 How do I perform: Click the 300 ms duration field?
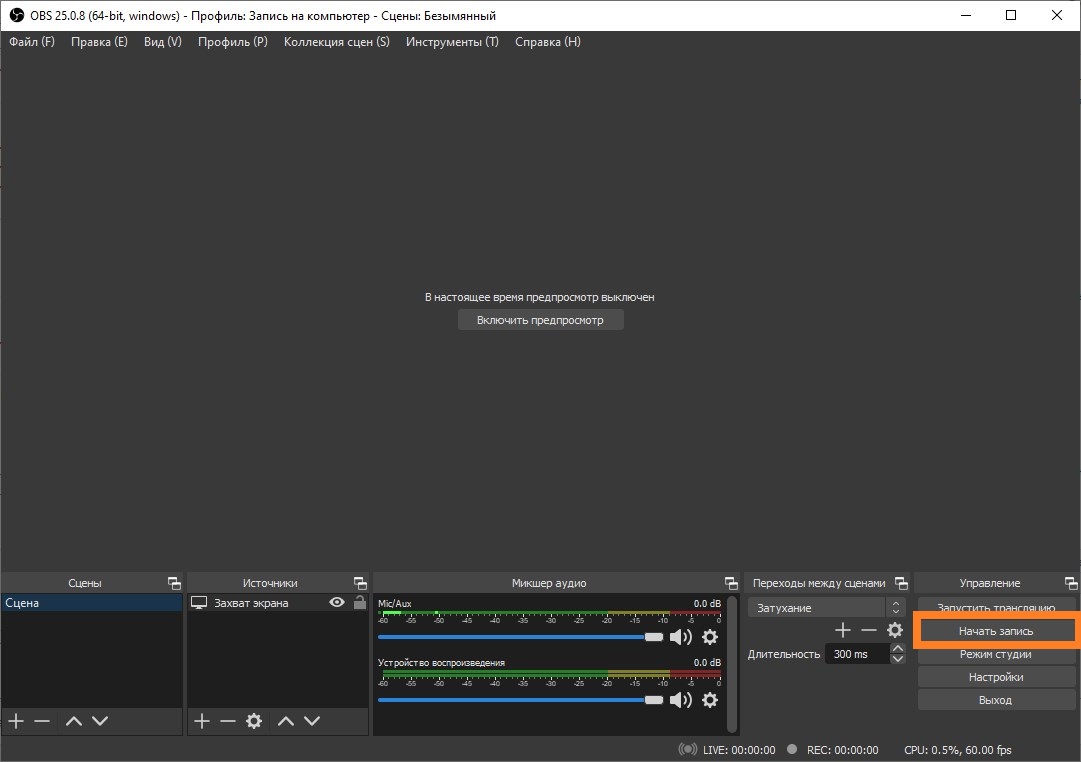(857, 654)
